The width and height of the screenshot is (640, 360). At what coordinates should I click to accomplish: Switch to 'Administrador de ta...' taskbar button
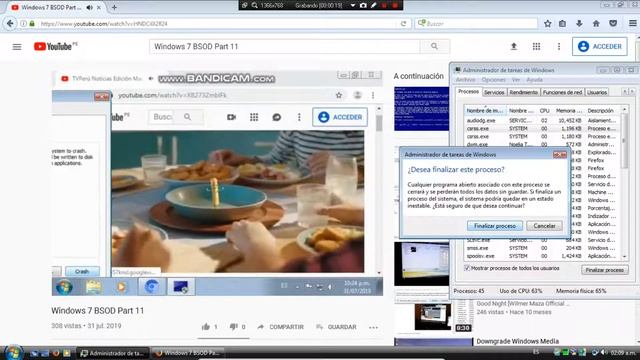(x=113, y=353)
